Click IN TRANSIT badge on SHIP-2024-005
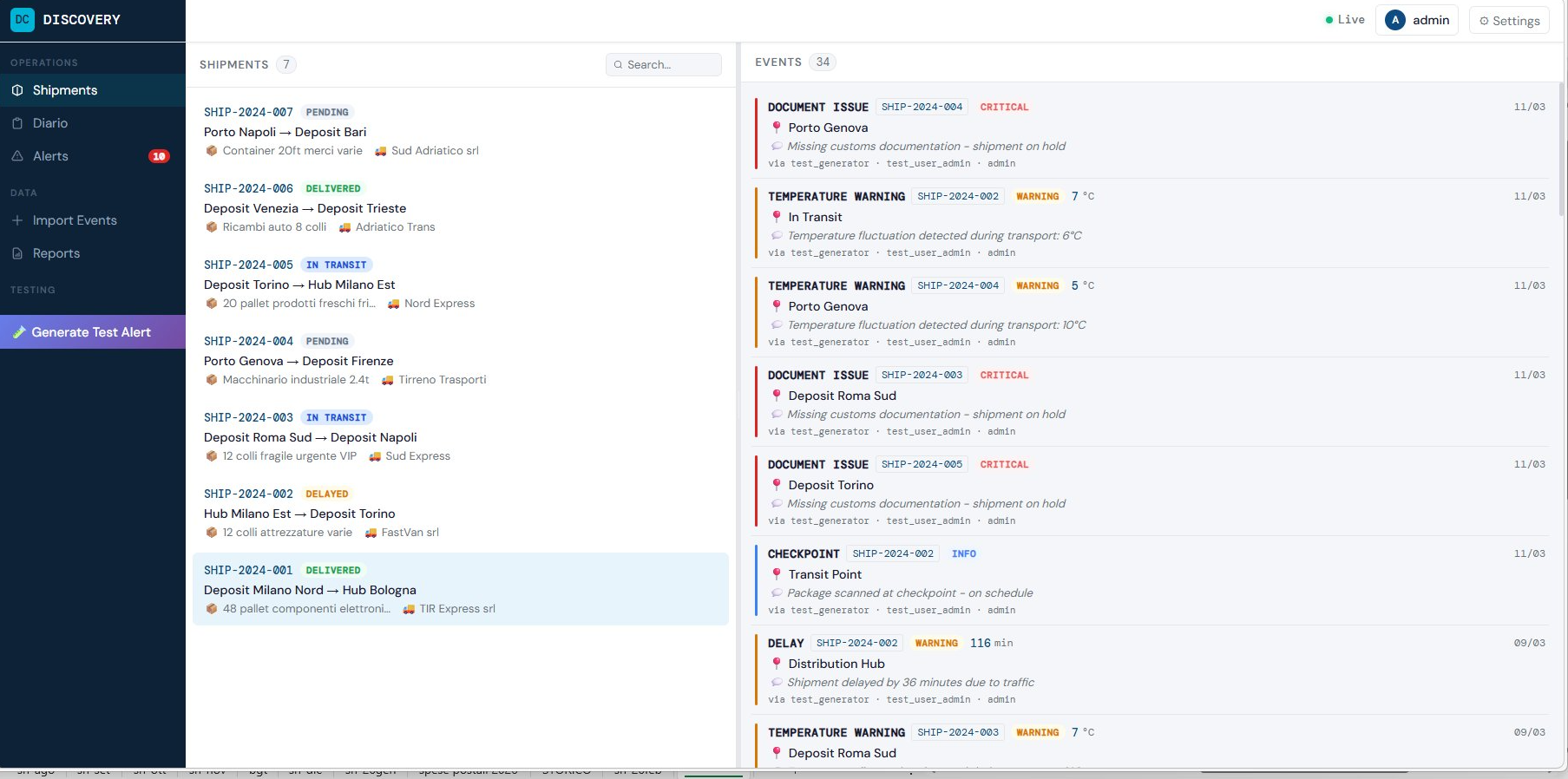Viewport: 1568px width, 779px height. [336, 265]
